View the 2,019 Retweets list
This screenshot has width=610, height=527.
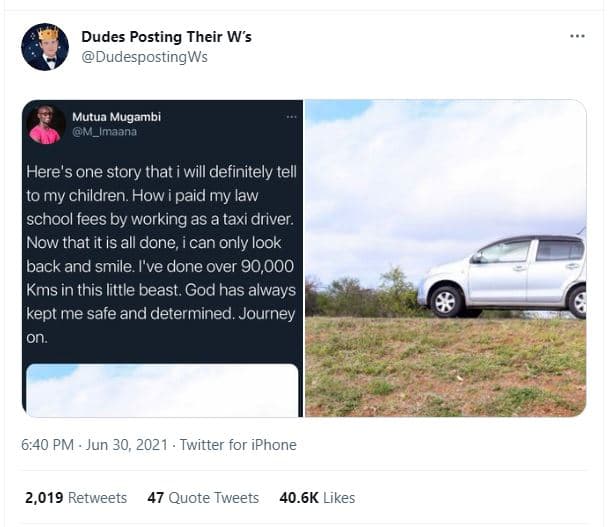click(76, 497)
